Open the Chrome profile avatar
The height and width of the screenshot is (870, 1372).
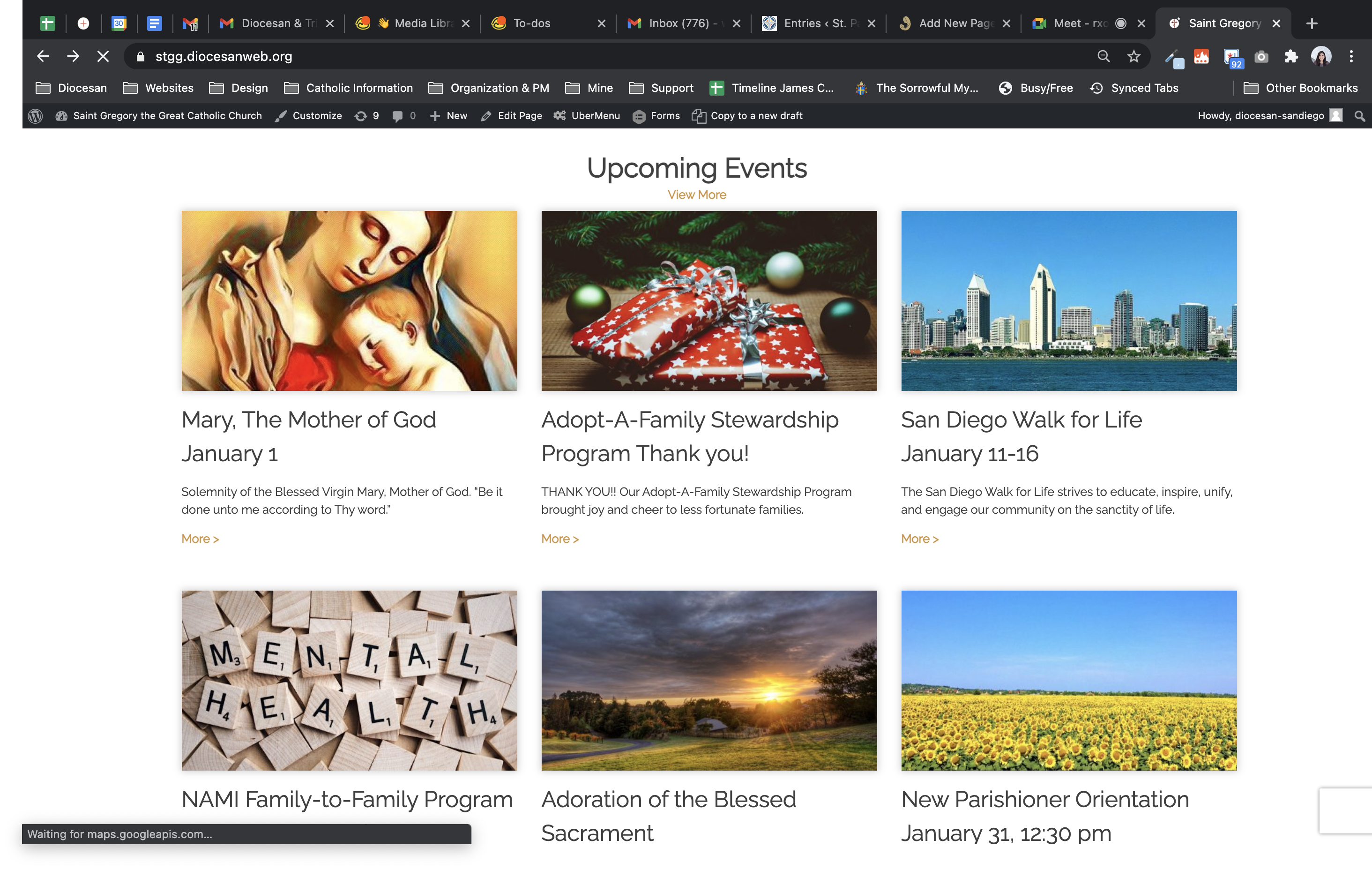click(x=1321, y=56)
